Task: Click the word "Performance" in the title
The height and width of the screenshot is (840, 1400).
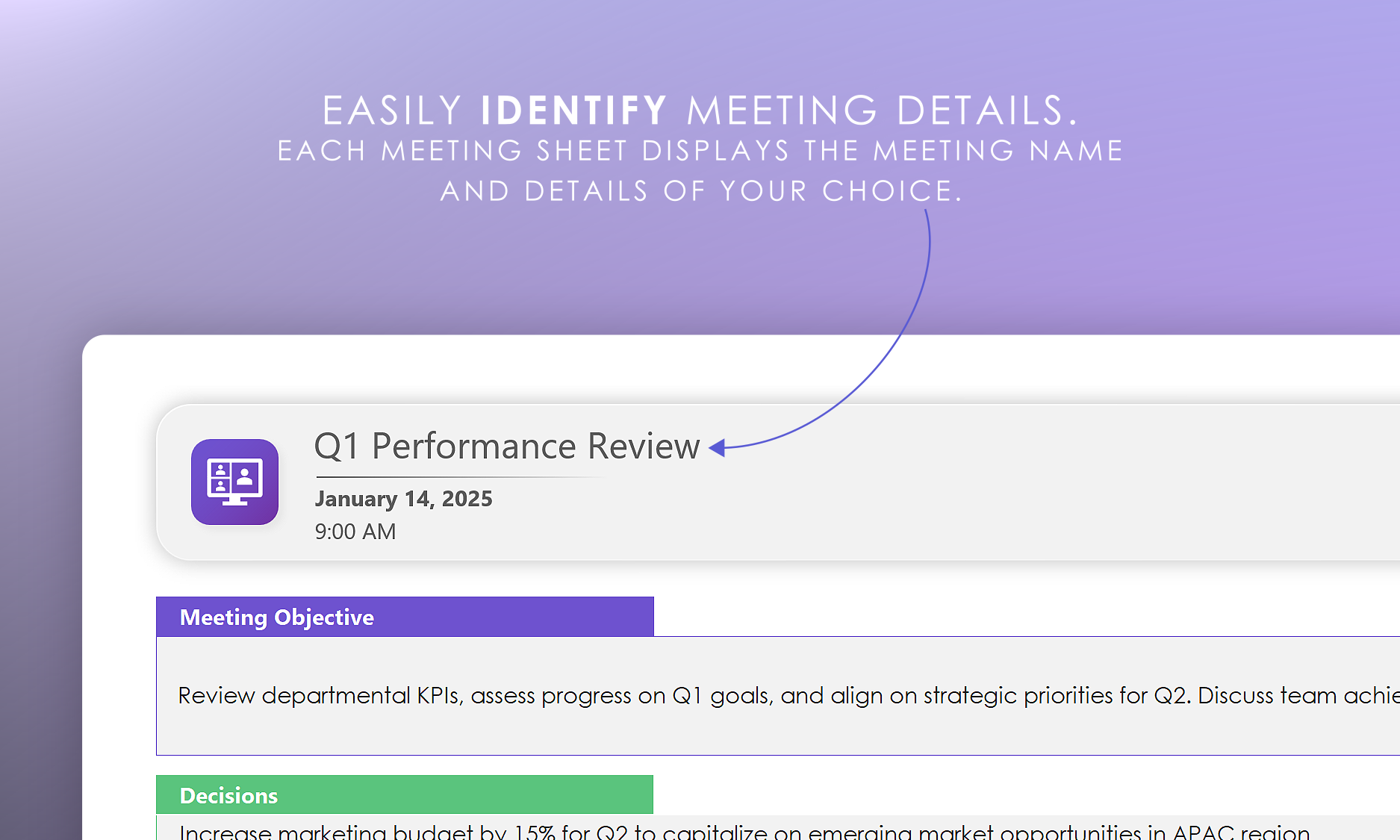Action: 473,447
